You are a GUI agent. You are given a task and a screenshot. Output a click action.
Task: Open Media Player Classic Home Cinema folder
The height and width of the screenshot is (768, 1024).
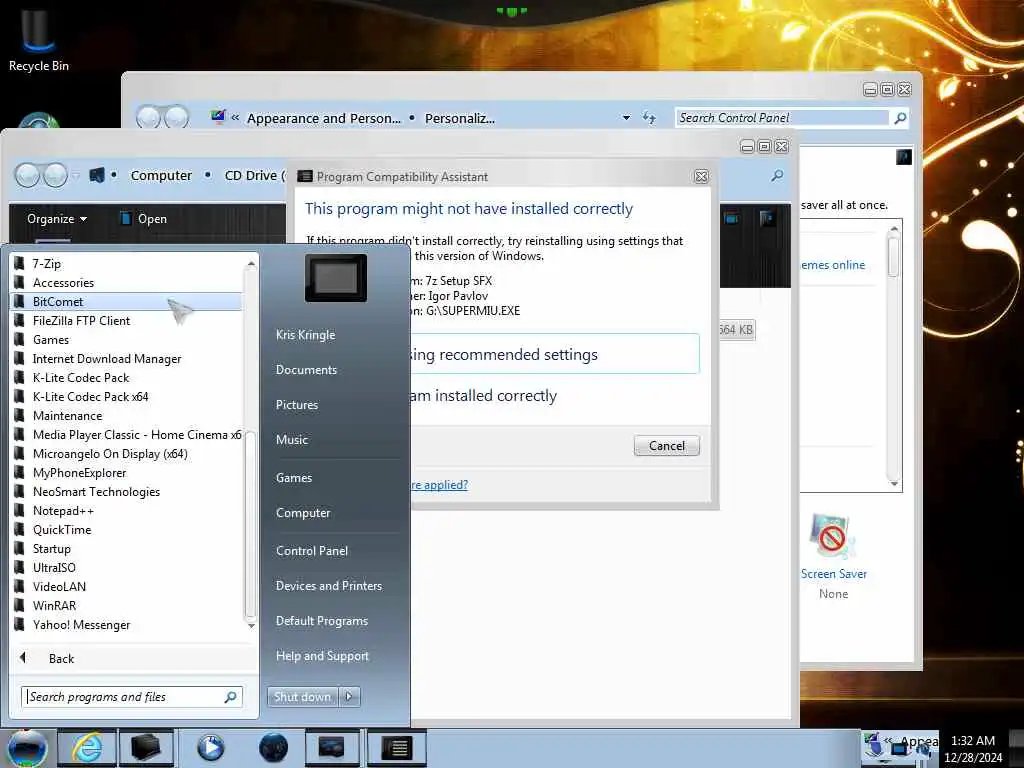pyautogui.click(x=127, y=434)
